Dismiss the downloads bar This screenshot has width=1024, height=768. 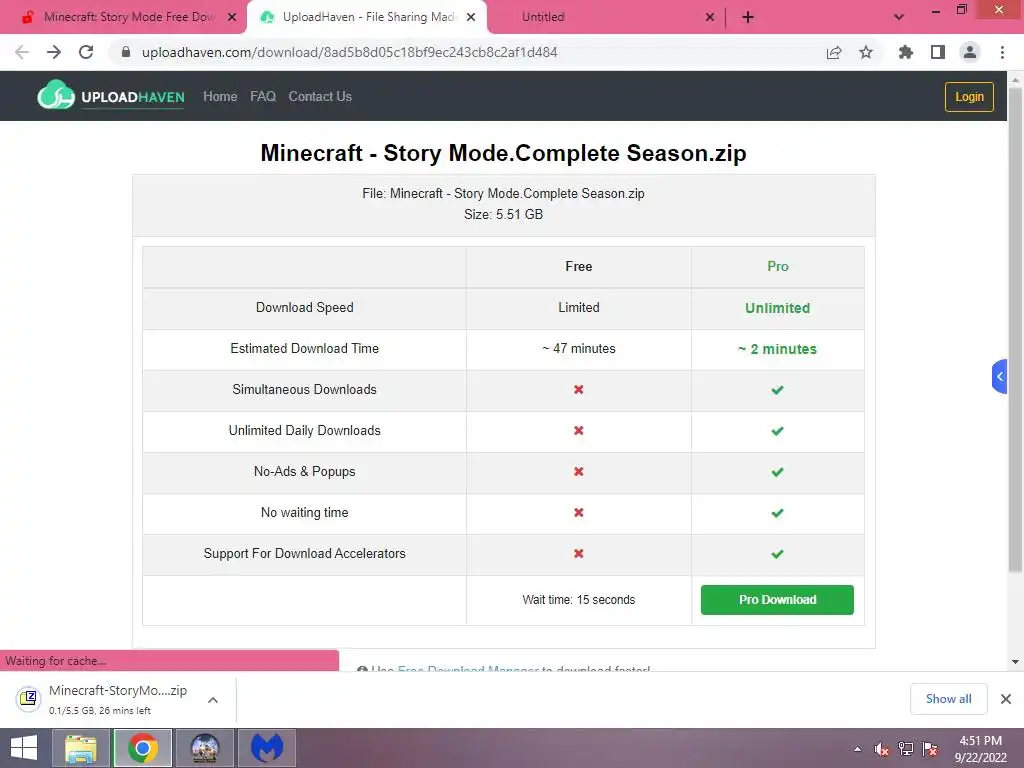tap(1006, 699)
